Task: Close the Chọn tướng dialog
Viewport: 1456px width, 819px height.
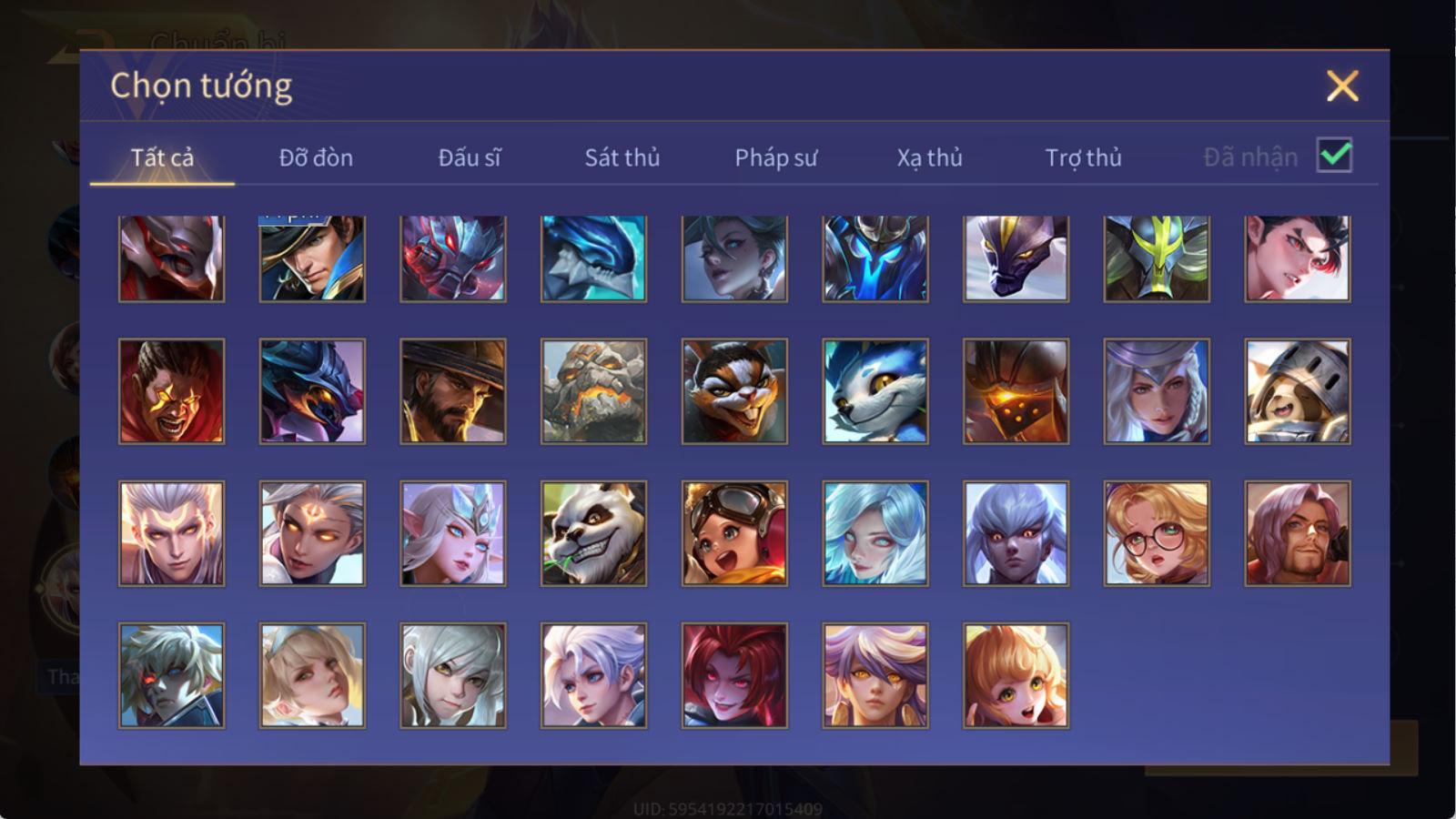Action: (1342, 86)
